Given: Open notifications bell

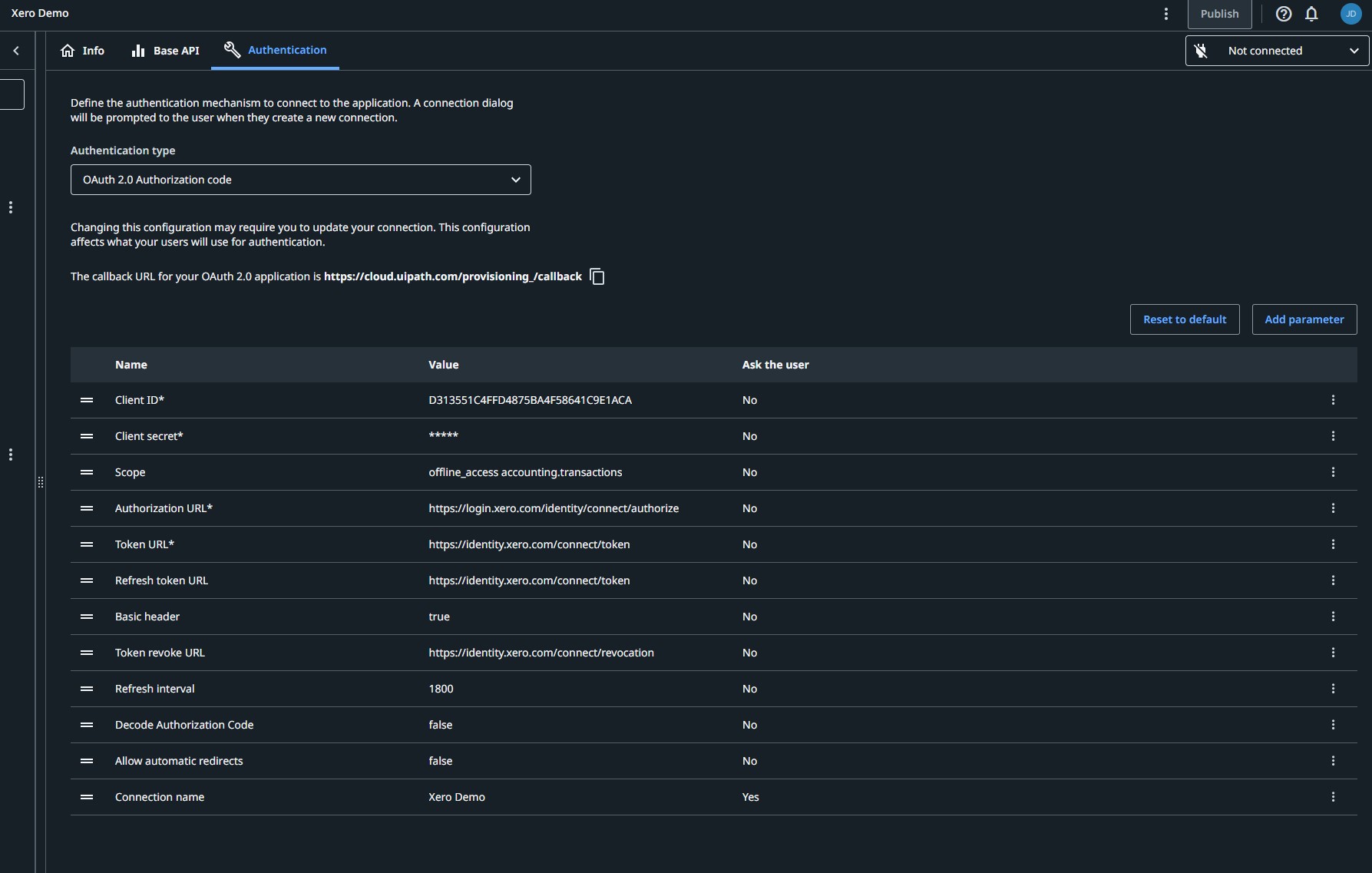Looking at the screenshot, I should [1311, 14].
